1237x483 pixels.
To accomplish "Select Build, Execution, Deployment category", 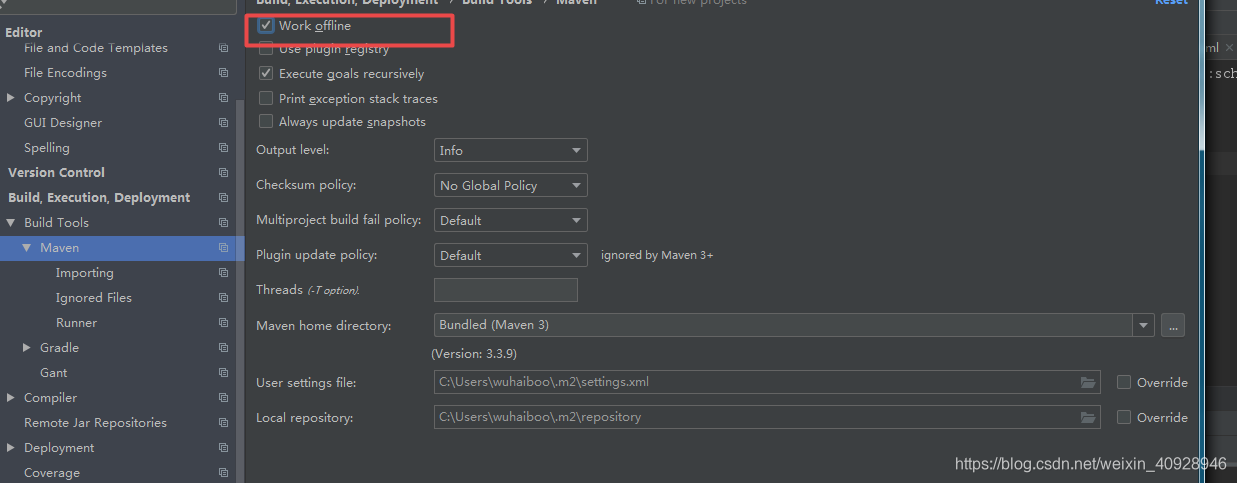I will click(x=99, y=198).
